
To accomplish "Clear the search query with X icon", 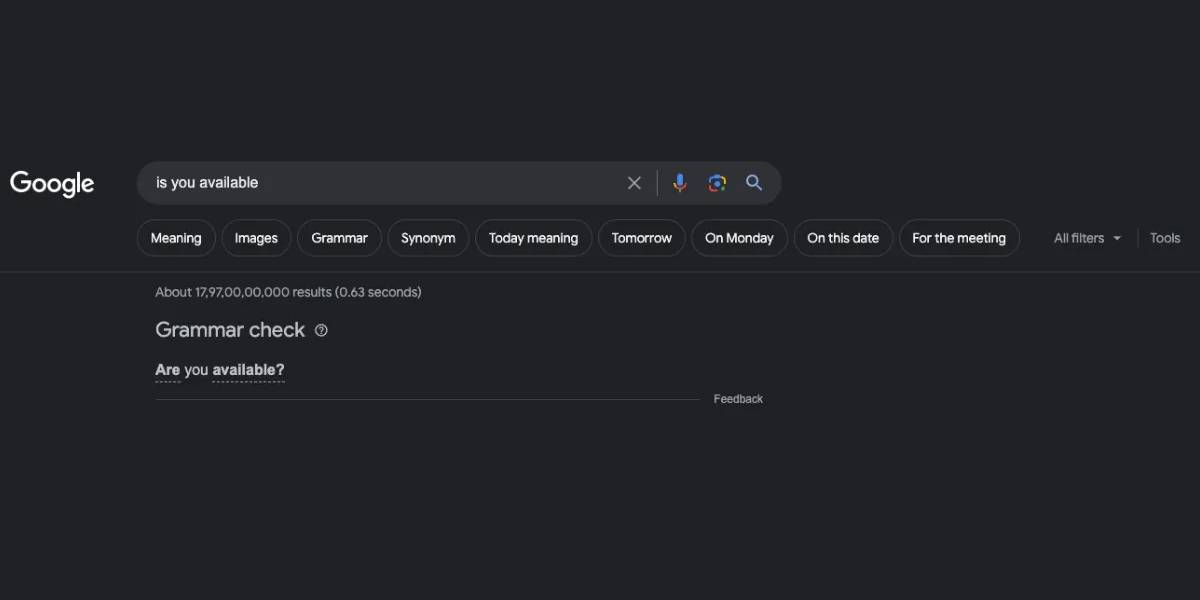I will coord(634,183).
